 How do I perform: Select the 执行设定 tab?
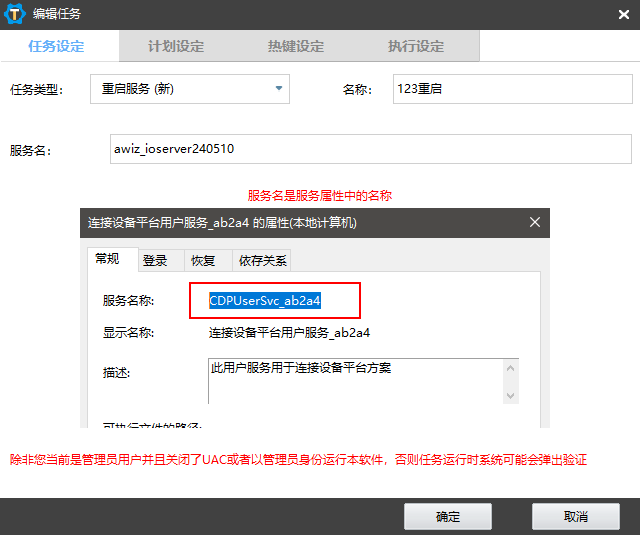coord(416,47)
